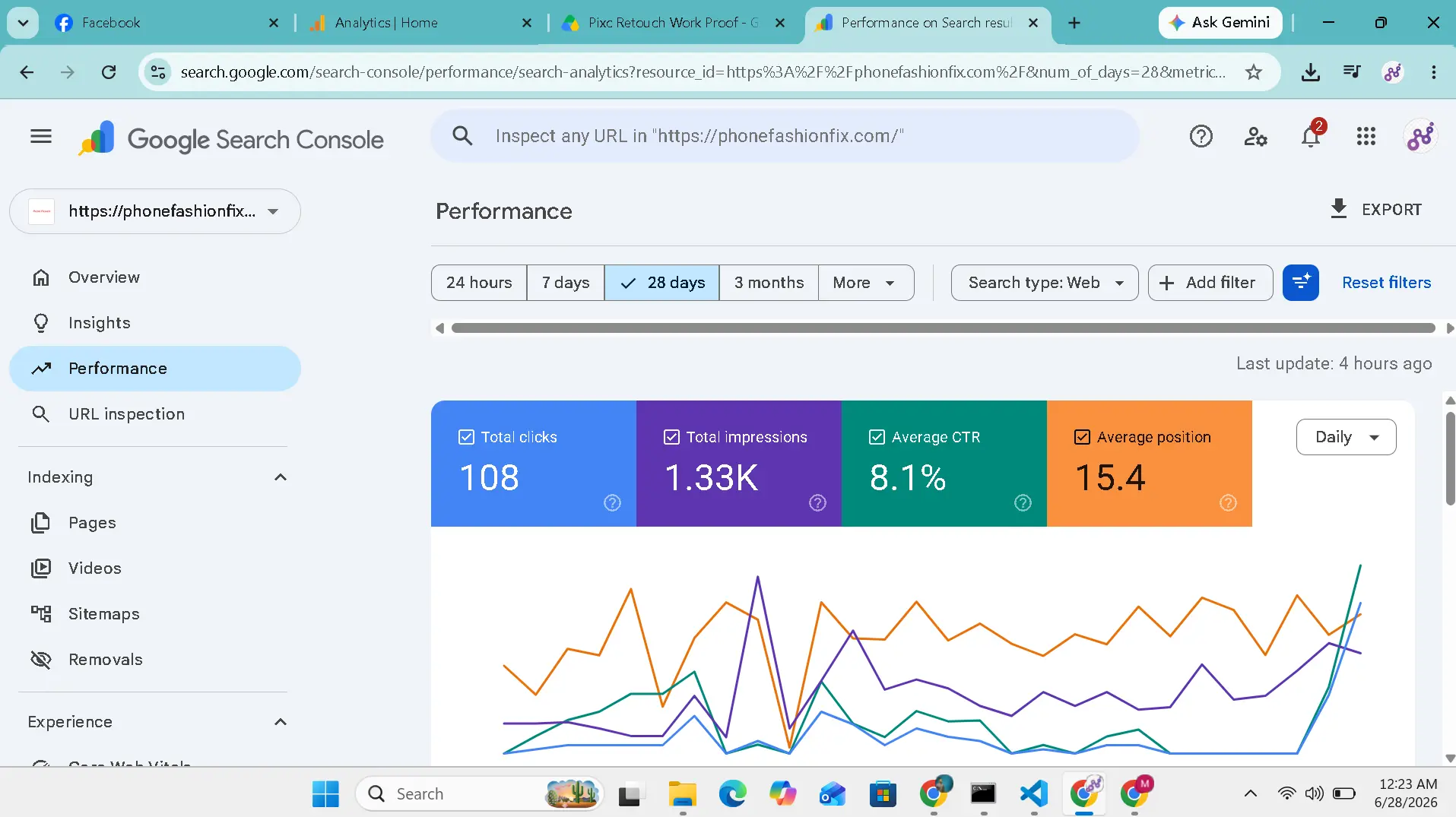View site information icon in address bar
The image size is (1456, 817).
coord(158,72)
